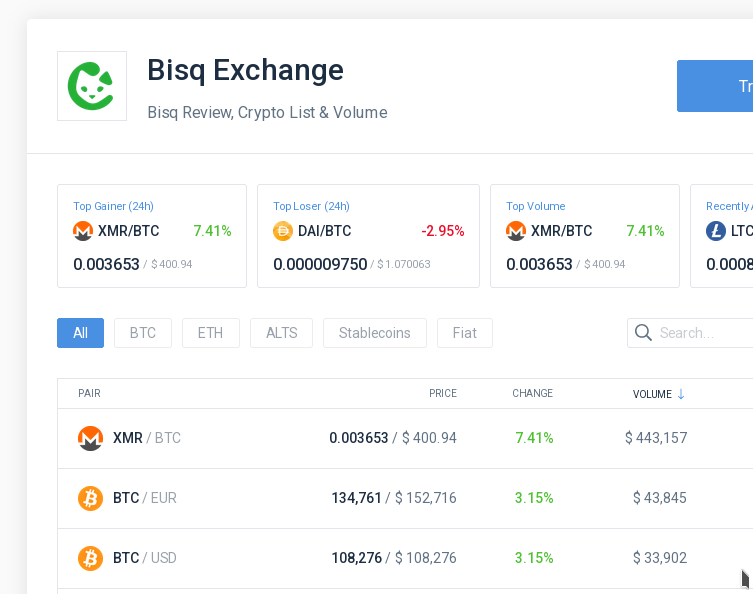Screen dimensions: 753x594
Task: Click Bitcoin icon in BTC/USD row
Action: coord(91,558)
